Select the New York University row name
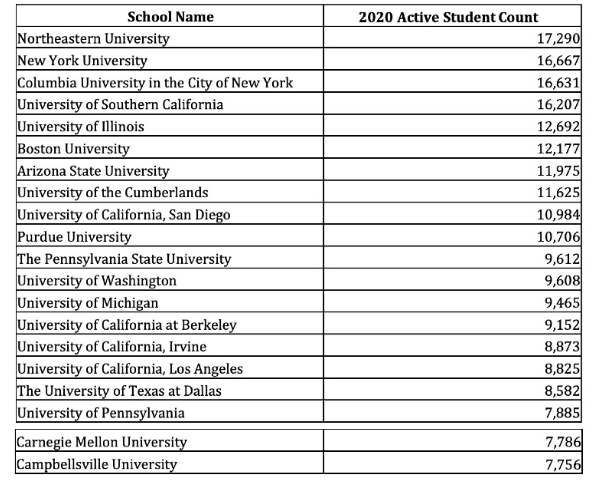609x499 pixels. (82, 61)
